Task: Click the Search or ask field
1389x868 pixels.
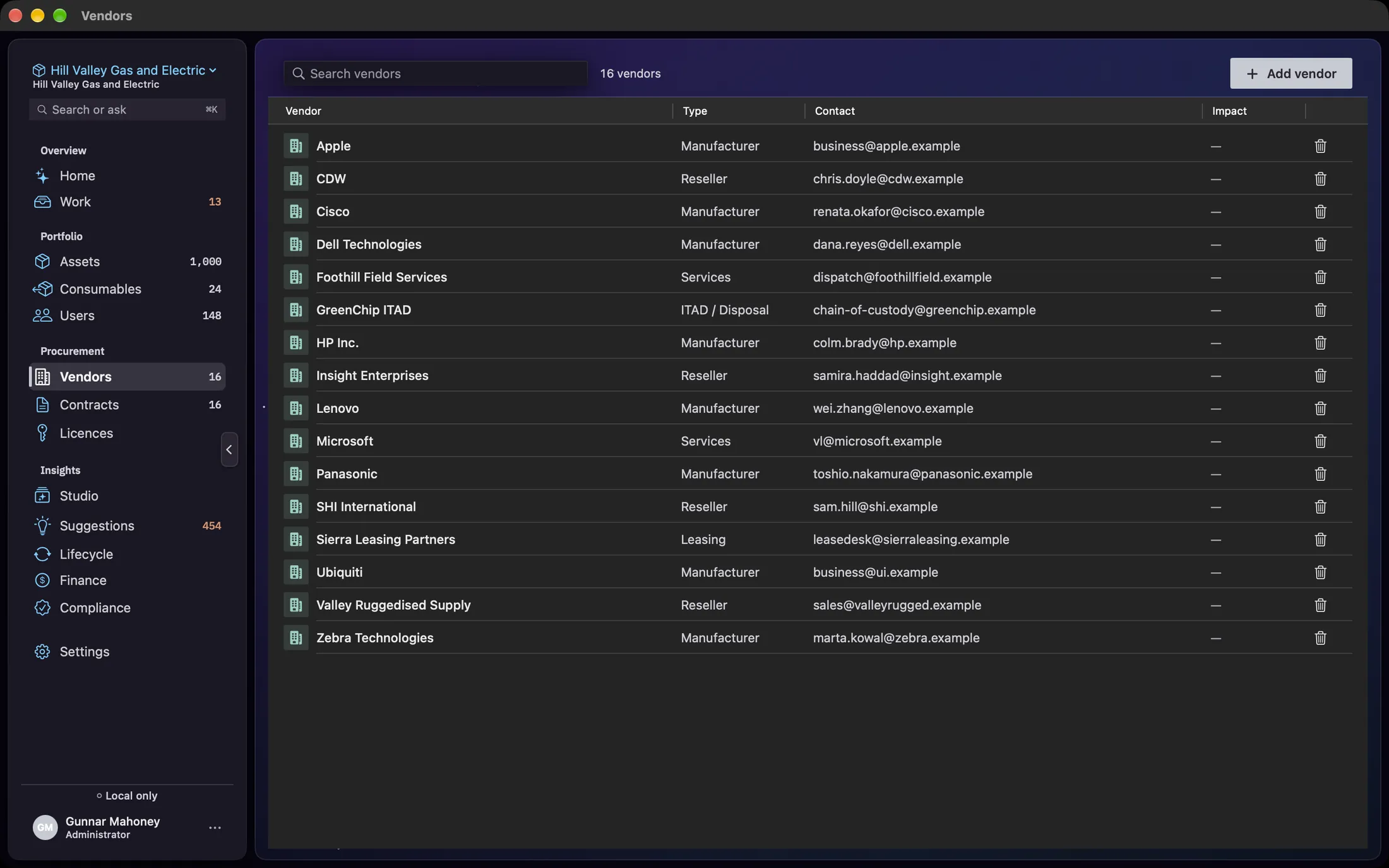Action: [x=127, y=110]
